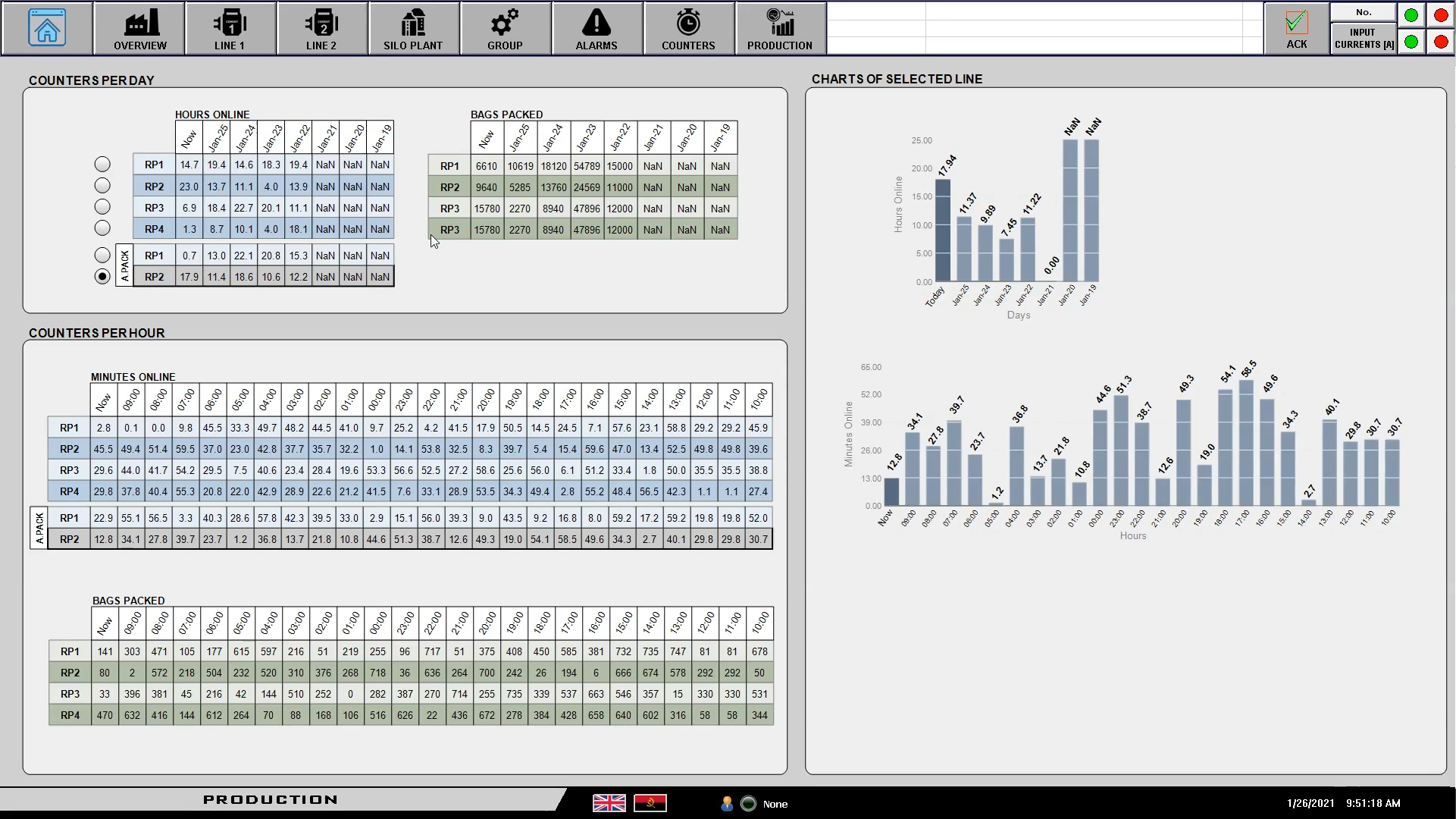1456x819 pixels.
Task: Click the 58.5 bar in Minutes Online chart
Action: (1246, 443)
